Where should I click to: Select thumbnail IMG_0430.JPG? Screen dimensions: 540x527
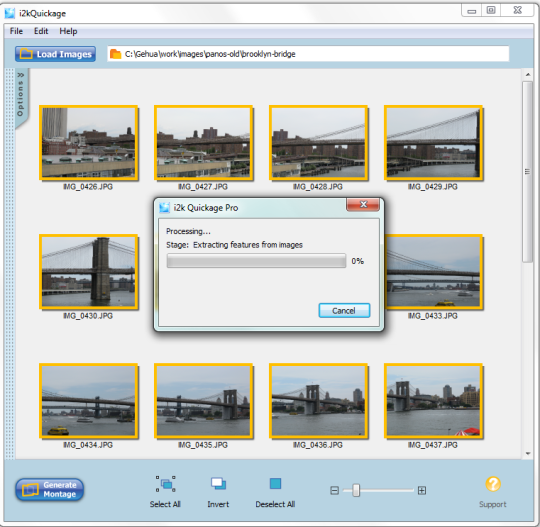tap(89, 272)
